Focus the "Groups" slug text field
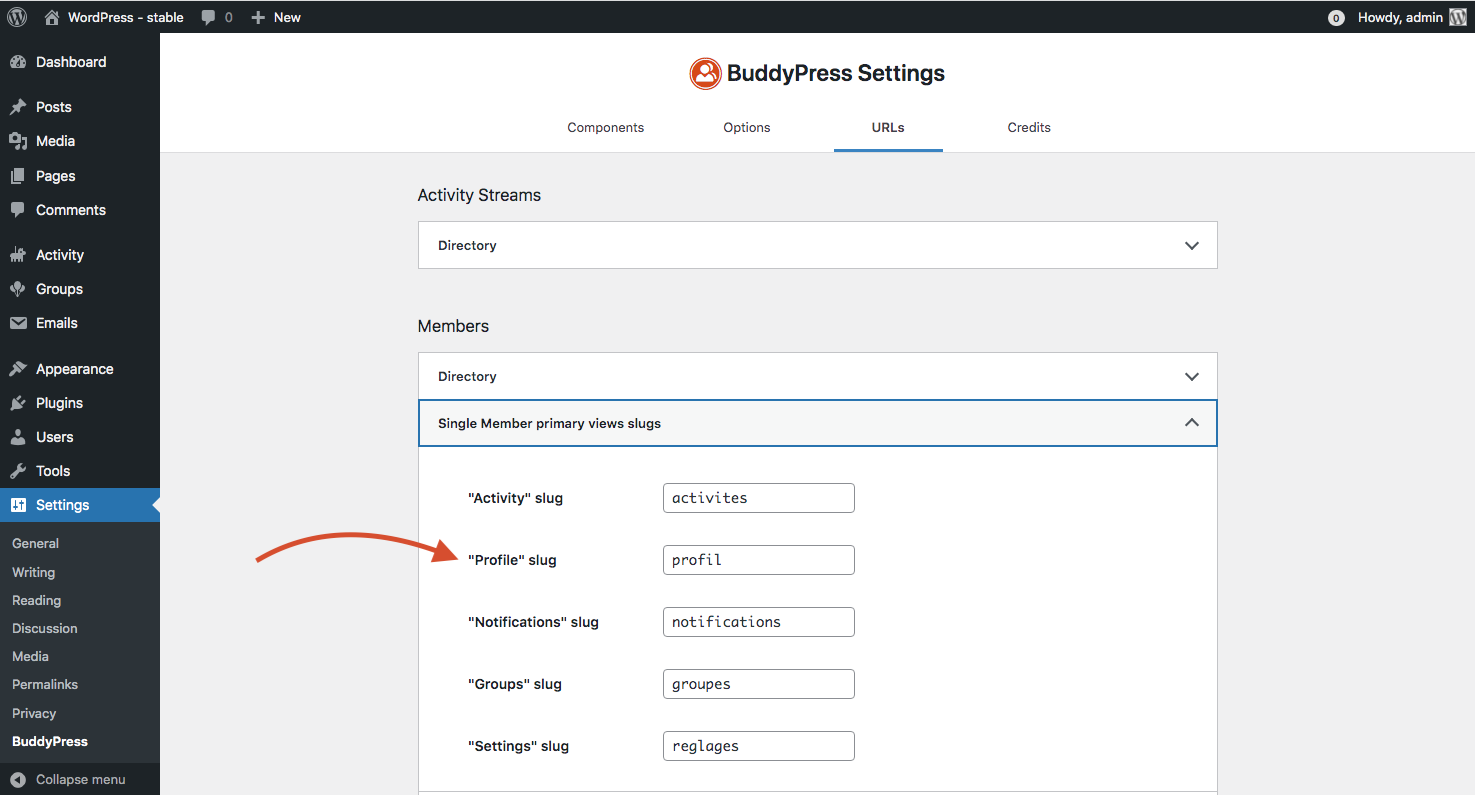The image size is (1475, 795). pyautogui.click(x=758, y=684)
